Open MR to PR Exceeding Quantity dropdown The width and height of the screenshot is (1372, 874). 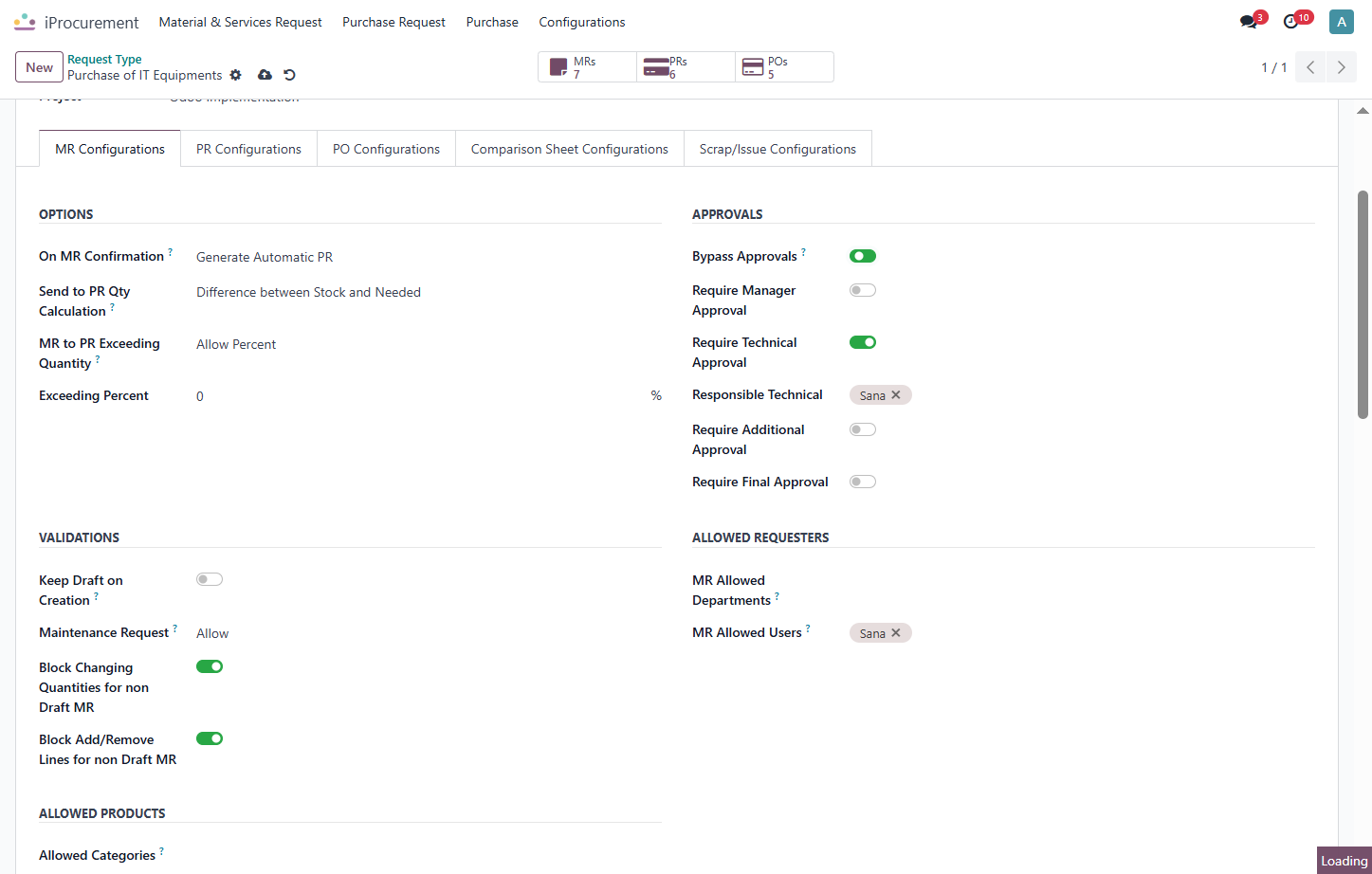point(429,344)
